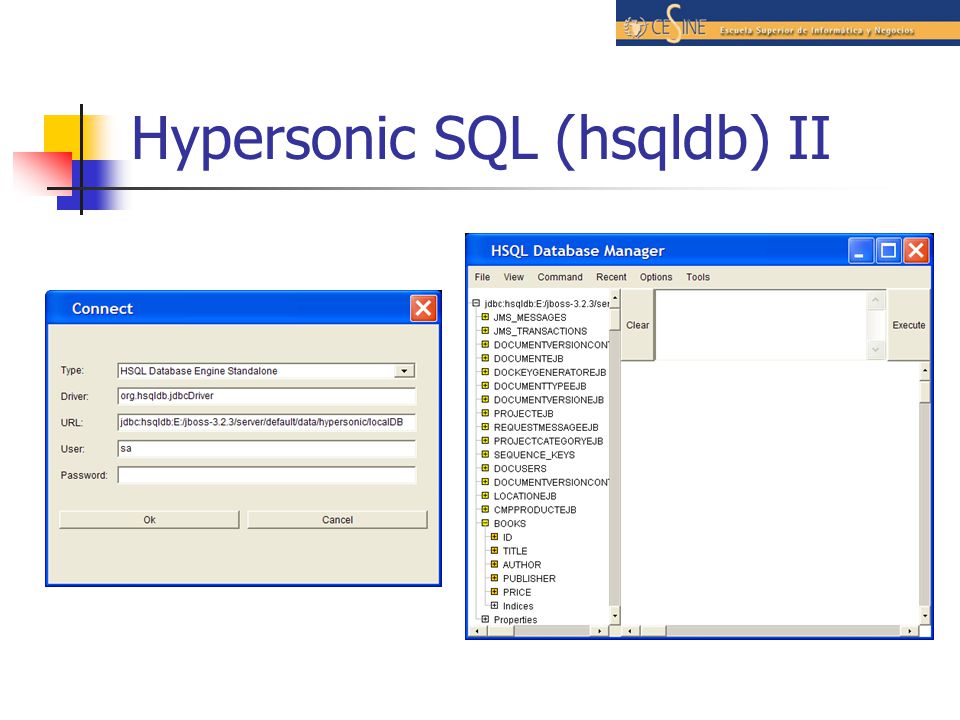Collapse the jdbc:hsqldb root tree node
This screenshot has width=960, height=720.
pyautogui.click(x=476, y=303)
